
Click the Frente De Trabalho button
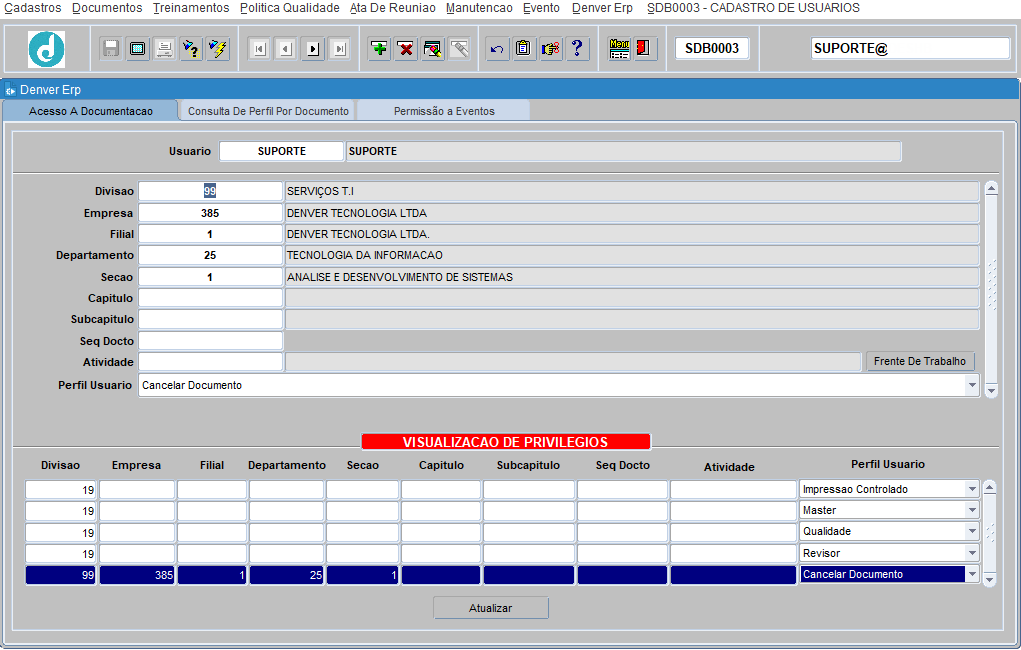point(920,361)
